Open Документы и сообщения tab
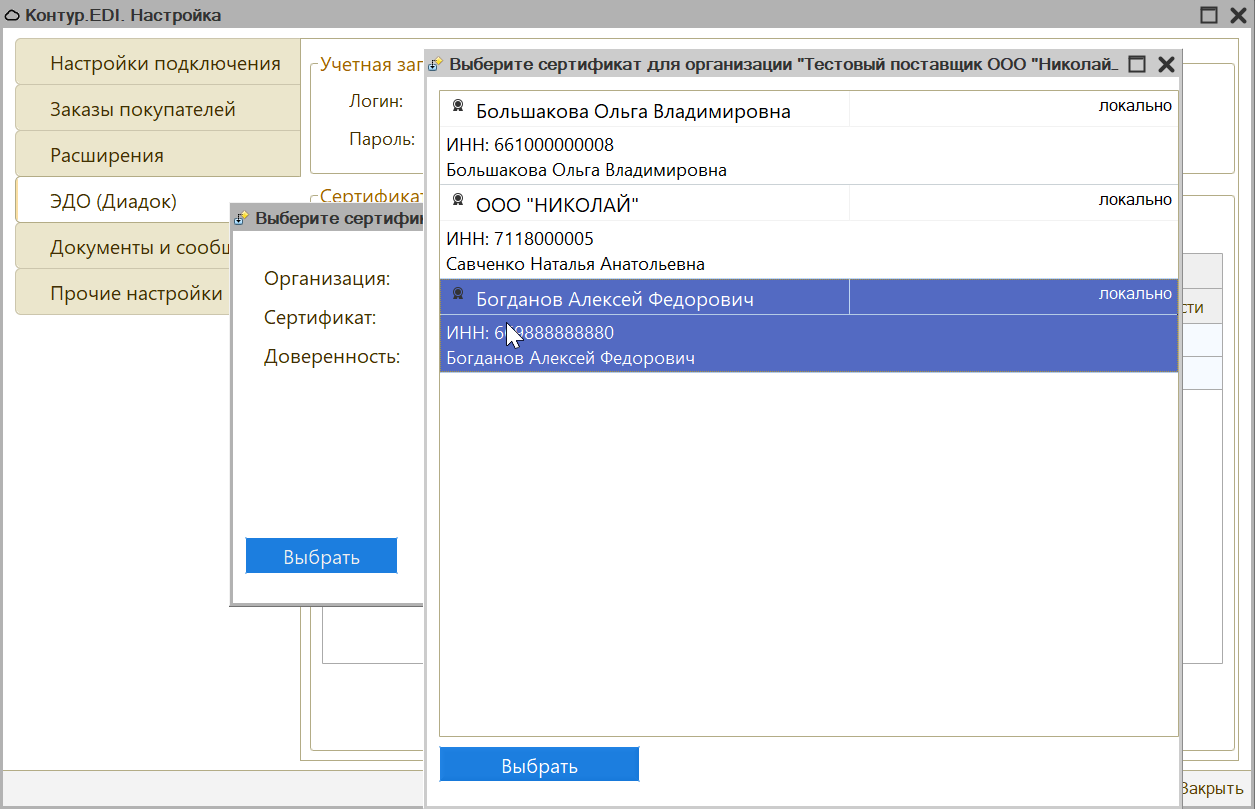 coord(124,246)
